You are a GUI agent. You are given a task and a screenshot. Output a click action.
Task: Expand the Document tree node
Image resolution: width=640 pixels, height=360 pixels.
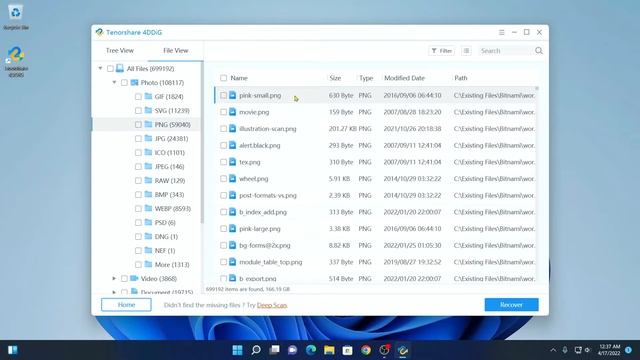coord(114,291)
